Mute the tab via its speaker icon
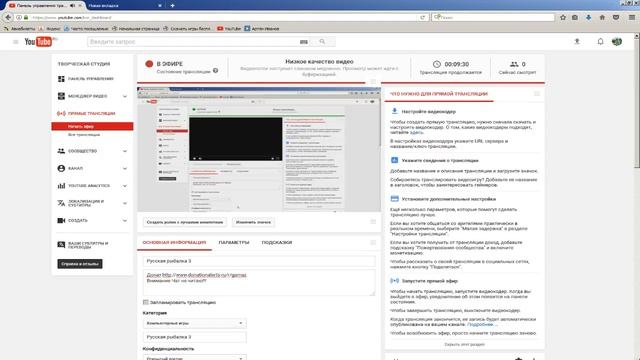Image resolution: width=640 pixels, height=360 pixels. click(72, 6)
